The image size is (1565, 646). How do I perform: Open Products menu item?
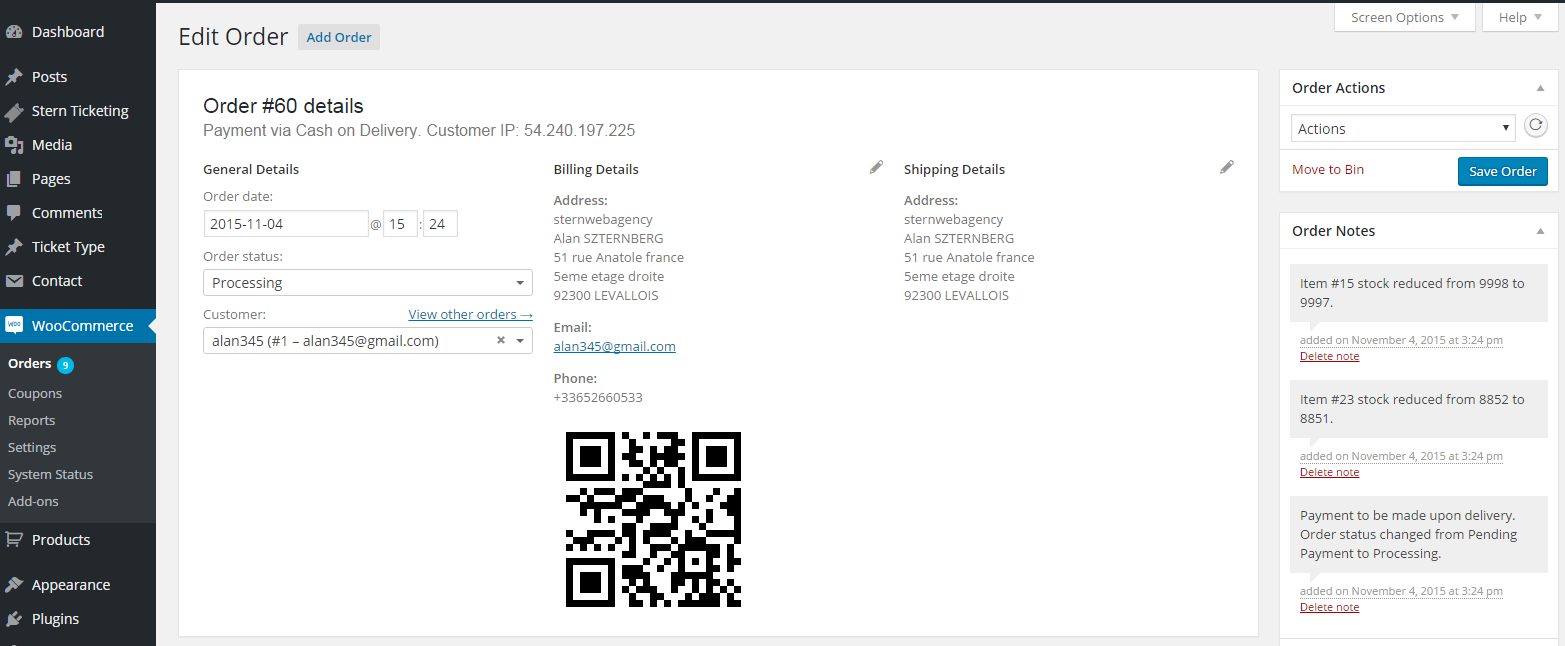point(78,540)
